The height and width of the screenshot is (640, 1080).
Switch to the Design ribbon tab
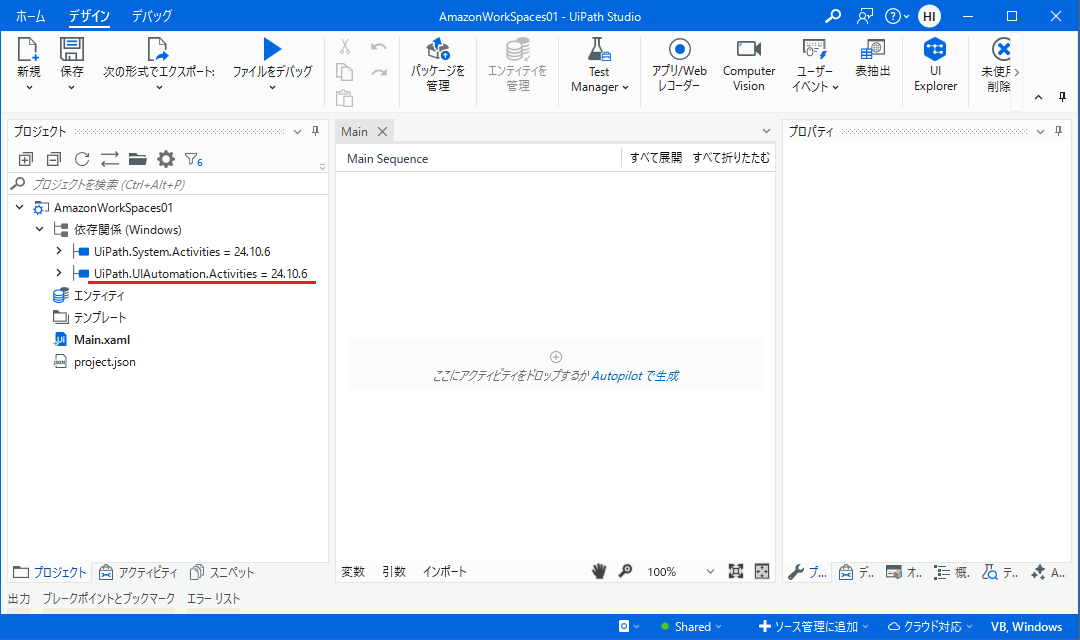89,16
